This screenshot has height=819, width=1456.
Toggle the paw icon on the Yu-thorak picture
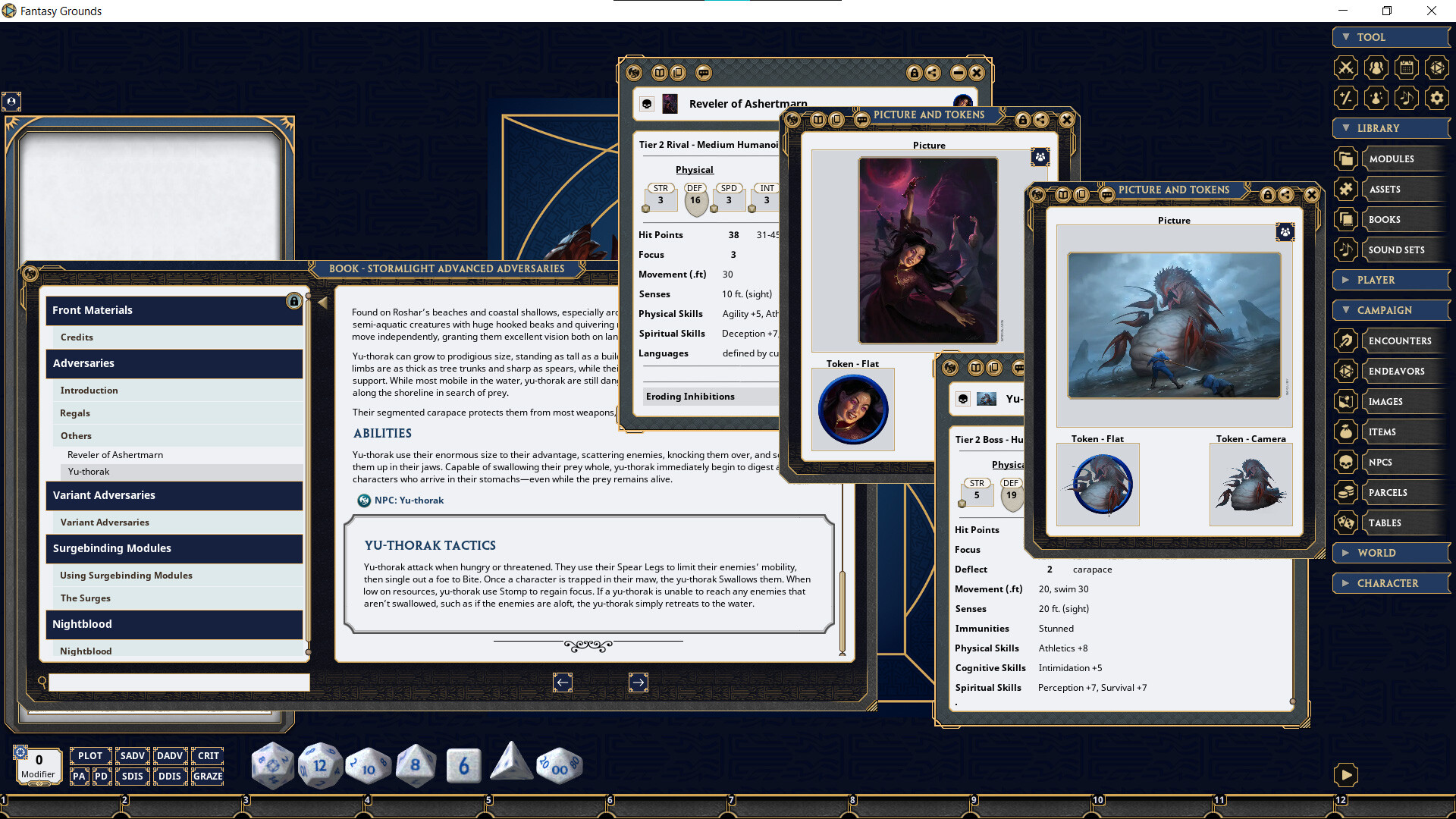pos(1285,232)
